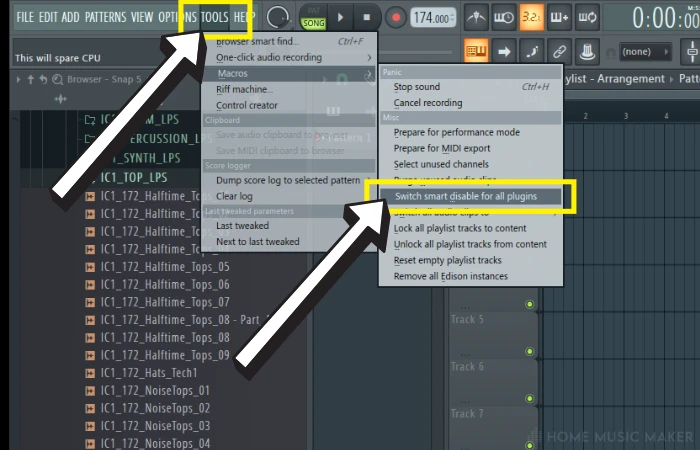Toggle auto scrolling arrow icon

(504, 51)
